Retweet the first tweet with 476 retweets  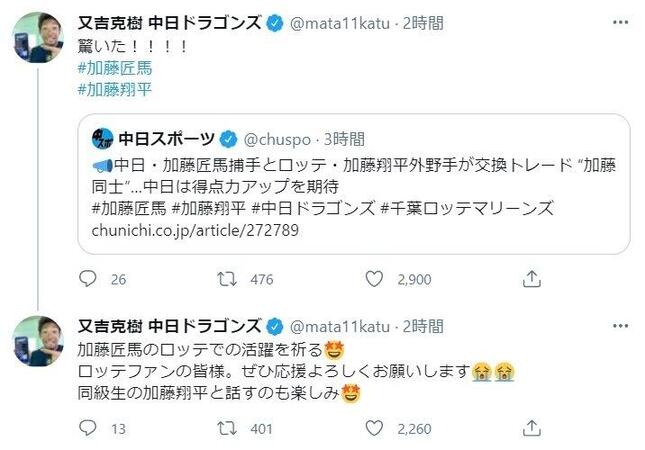pos(227,279)
